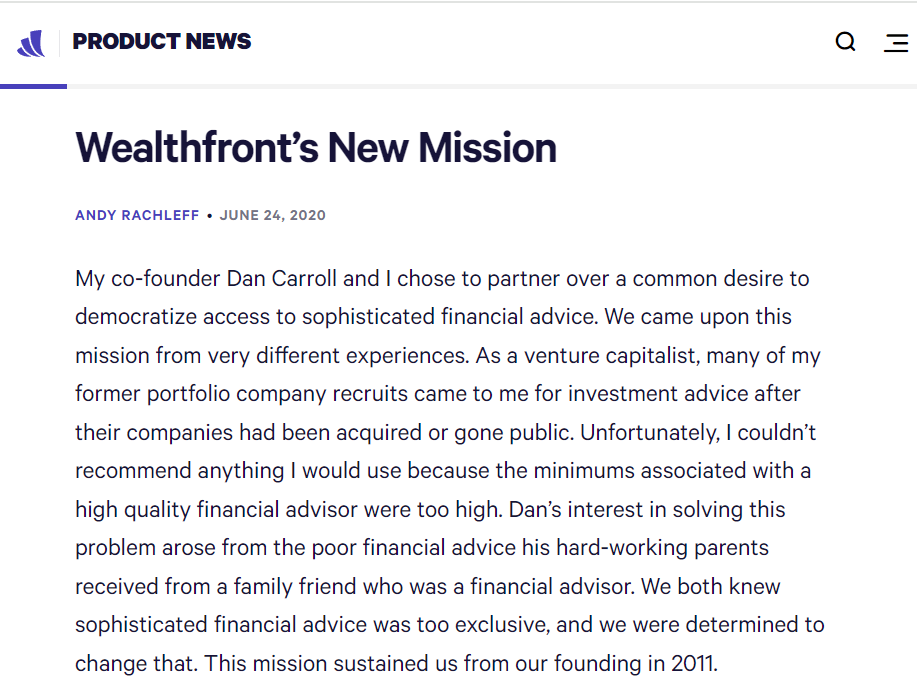Click the phrase "recommend anything" in the text
This screenshot has width=917, height=684.
180,471
